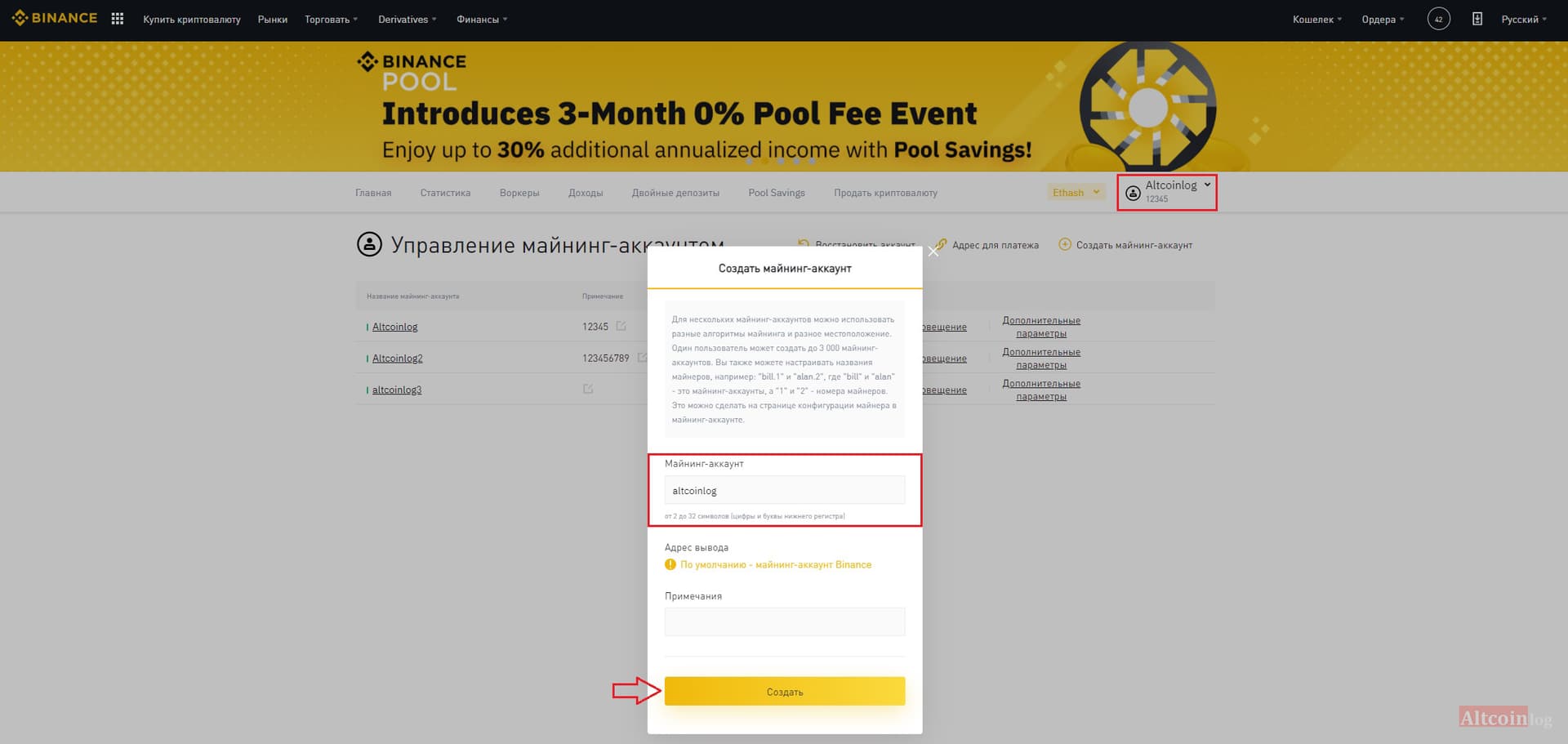Select the Двойные депозиты tab
The height and width of the screenshot is (744, 1568).
675,193
